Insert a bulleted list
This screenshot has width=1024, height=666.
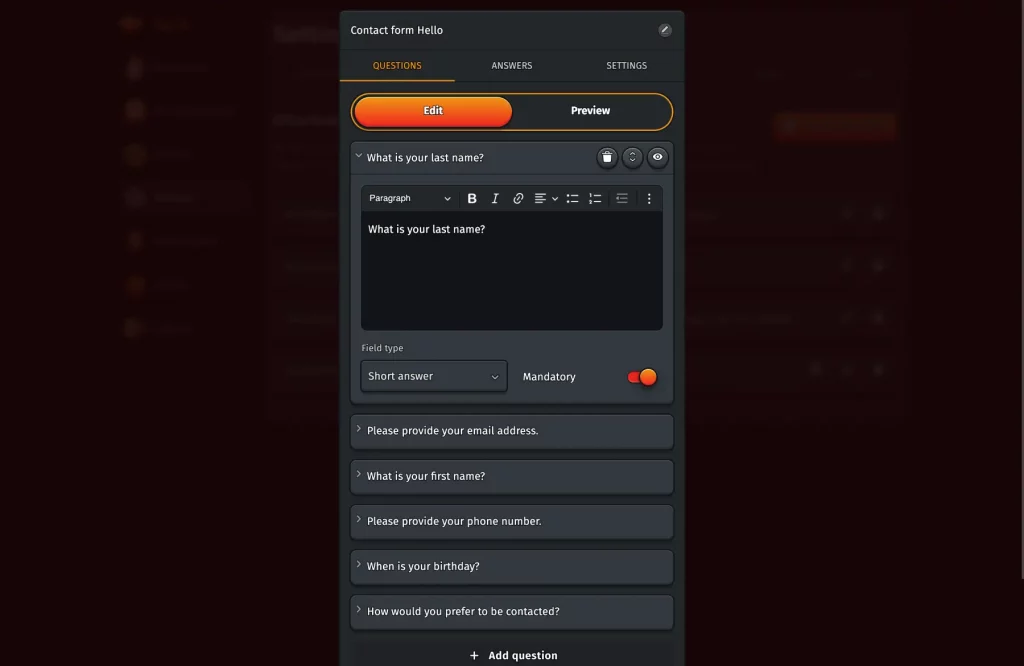click(572, 198)
